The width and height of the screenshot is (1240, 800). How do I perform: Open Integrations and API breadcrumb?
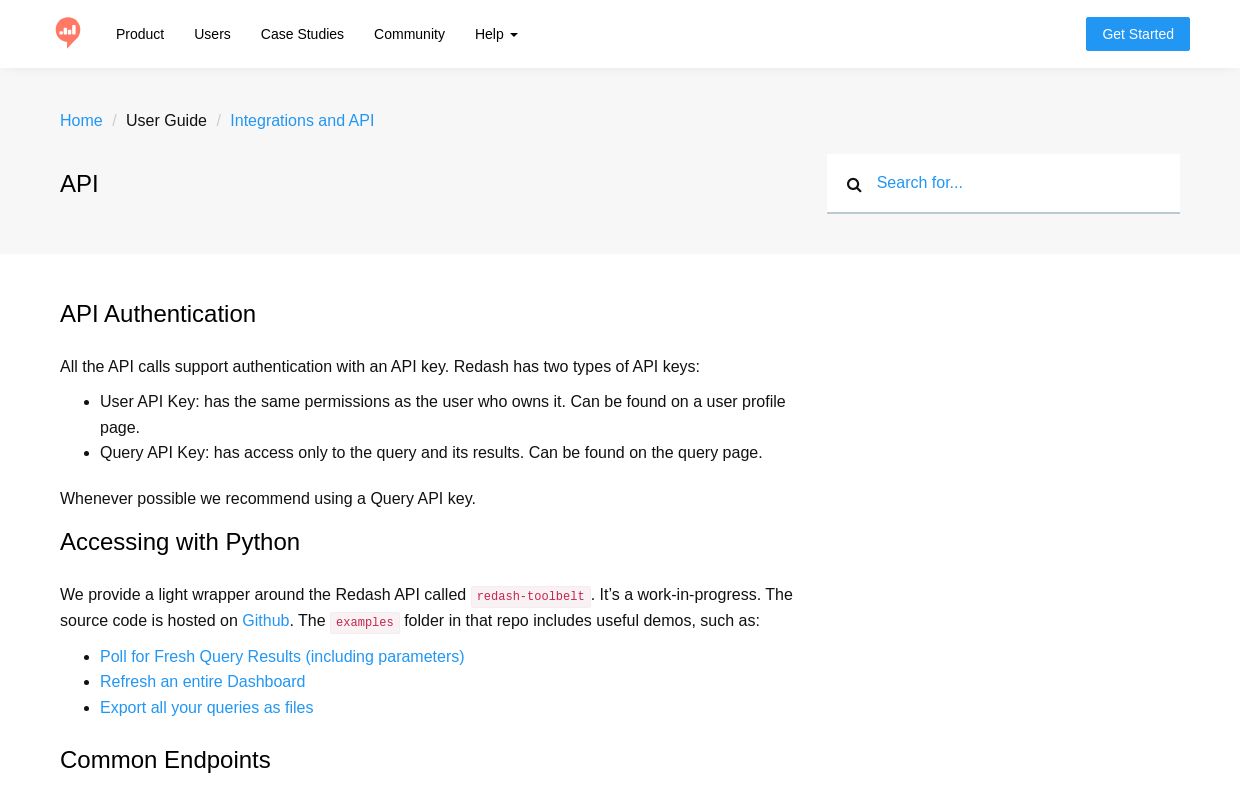(x=302, y=121)
